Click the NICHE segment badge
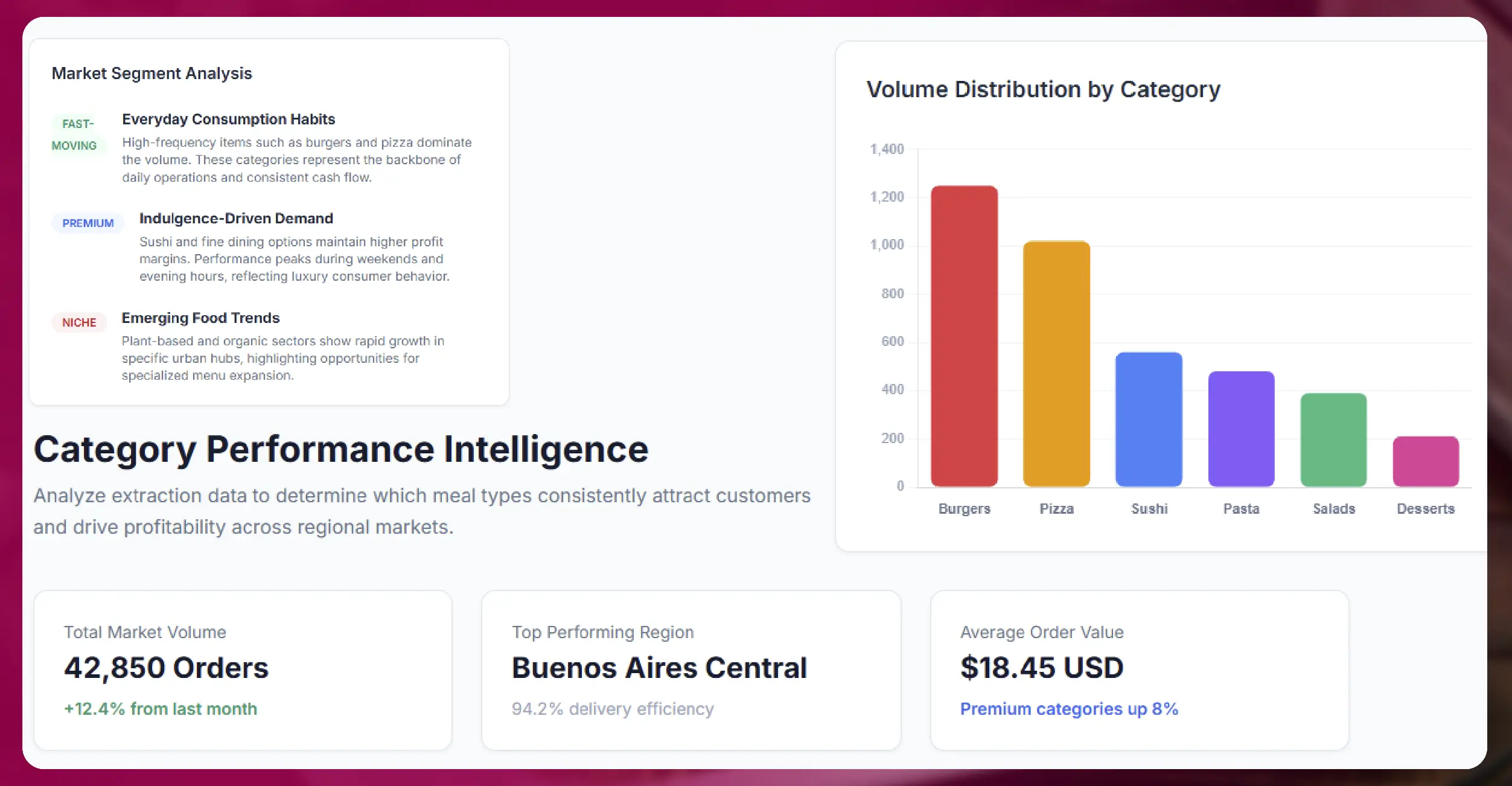 click(78, 322)
